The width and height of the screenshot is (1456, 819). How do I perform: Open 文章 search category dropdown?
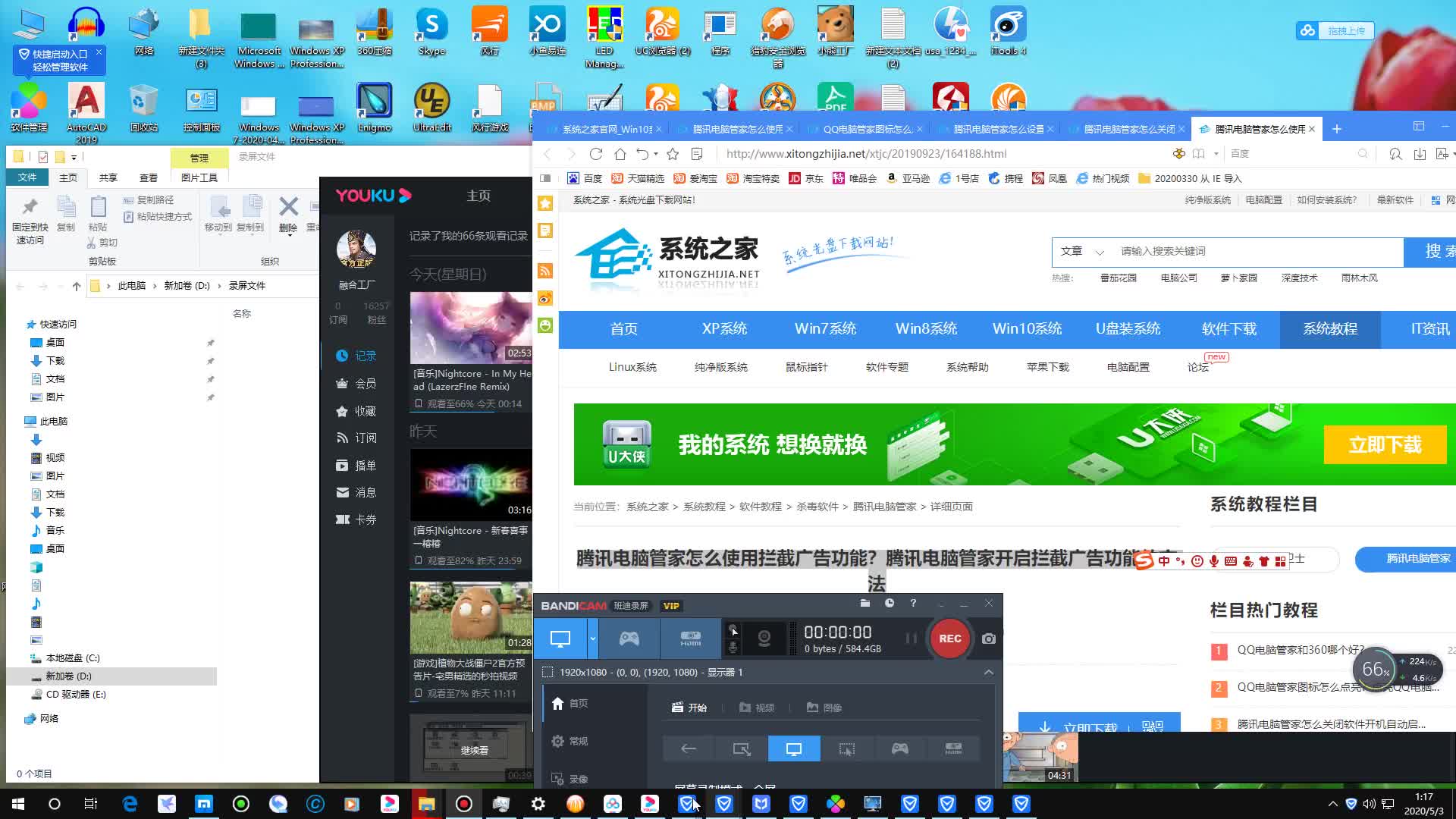coord(1082,251)
